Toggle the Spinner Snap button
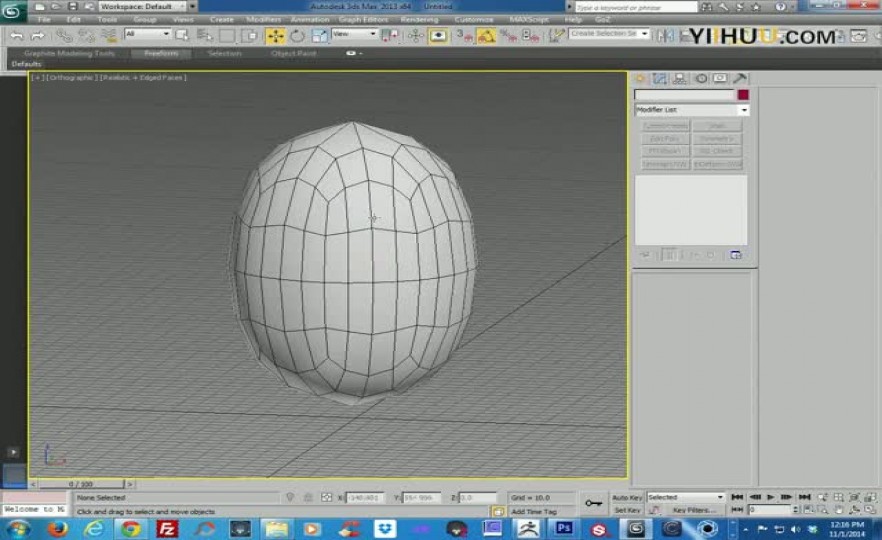 [x=530, y=35]
